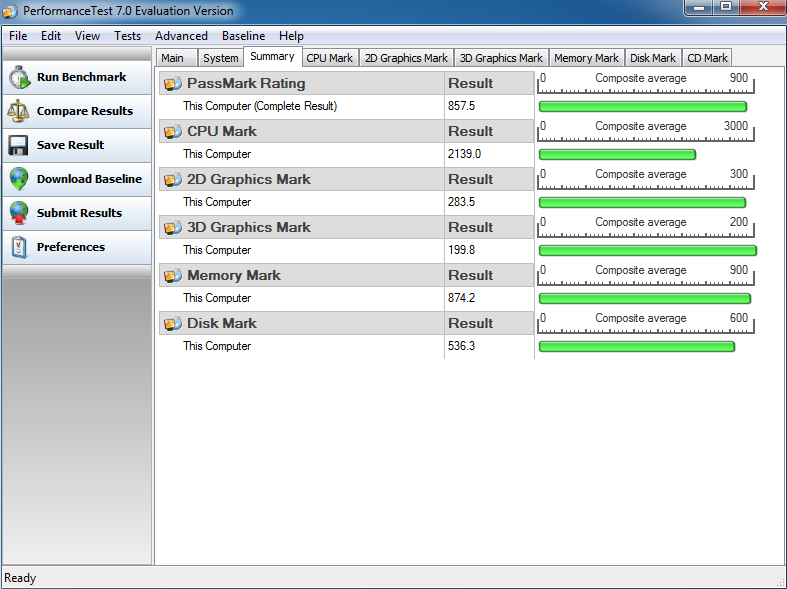Click the Submit Results button label

(x=79, y=213)
